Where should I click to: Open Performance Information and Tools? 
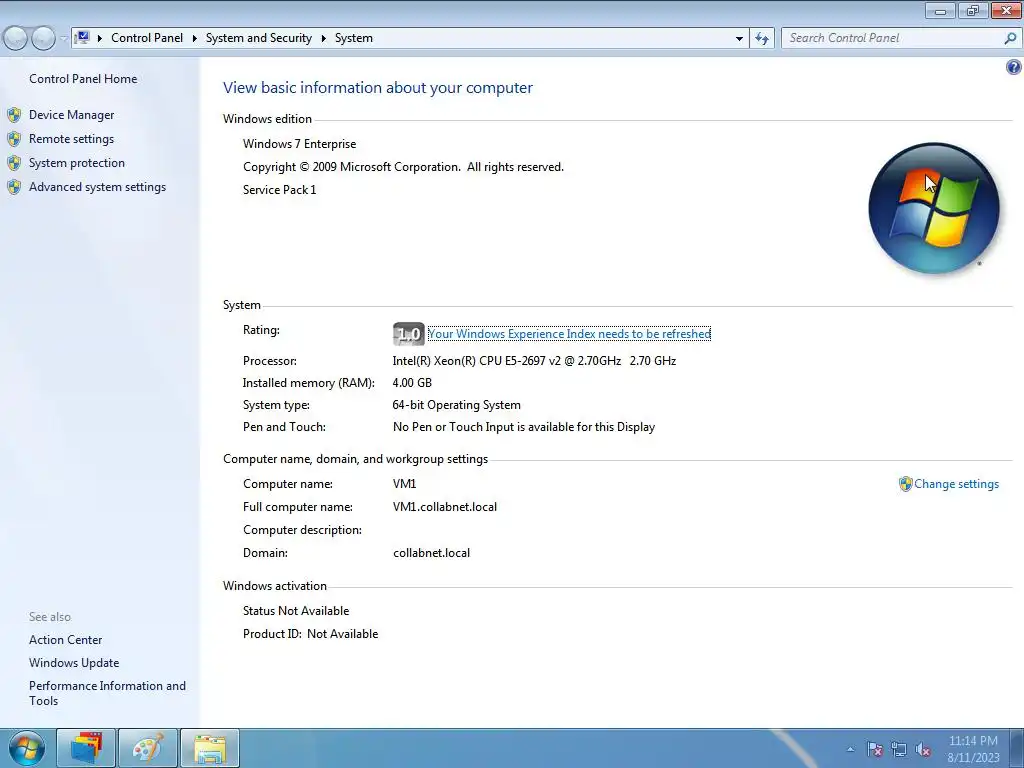[107, 693]
